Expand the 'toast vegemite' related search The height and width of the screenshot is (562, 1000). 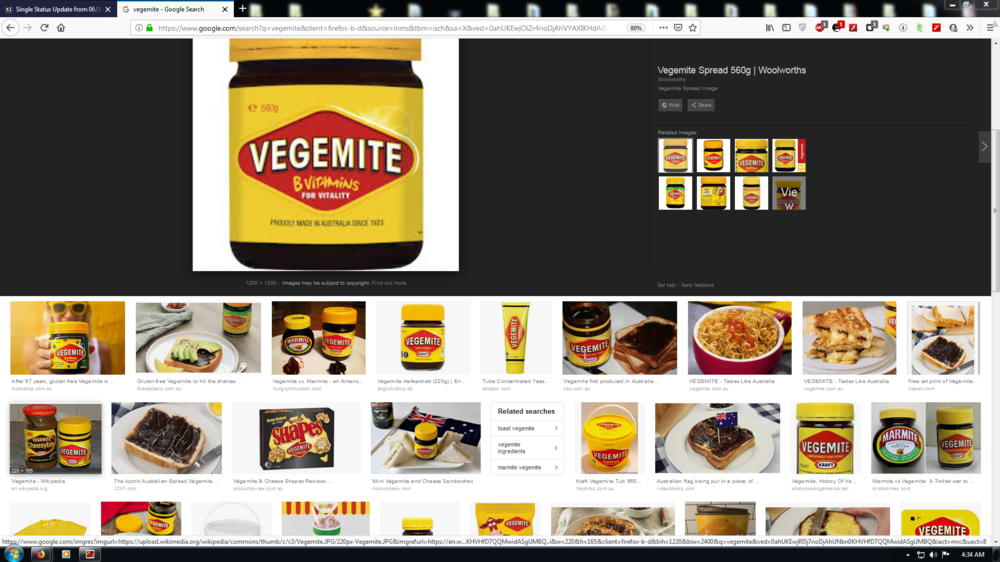coord(528,429)
